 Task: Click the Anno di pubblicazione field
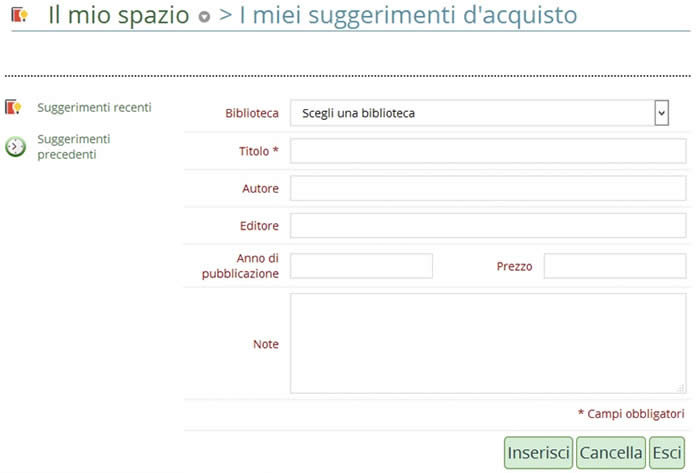tap(361, 266)
